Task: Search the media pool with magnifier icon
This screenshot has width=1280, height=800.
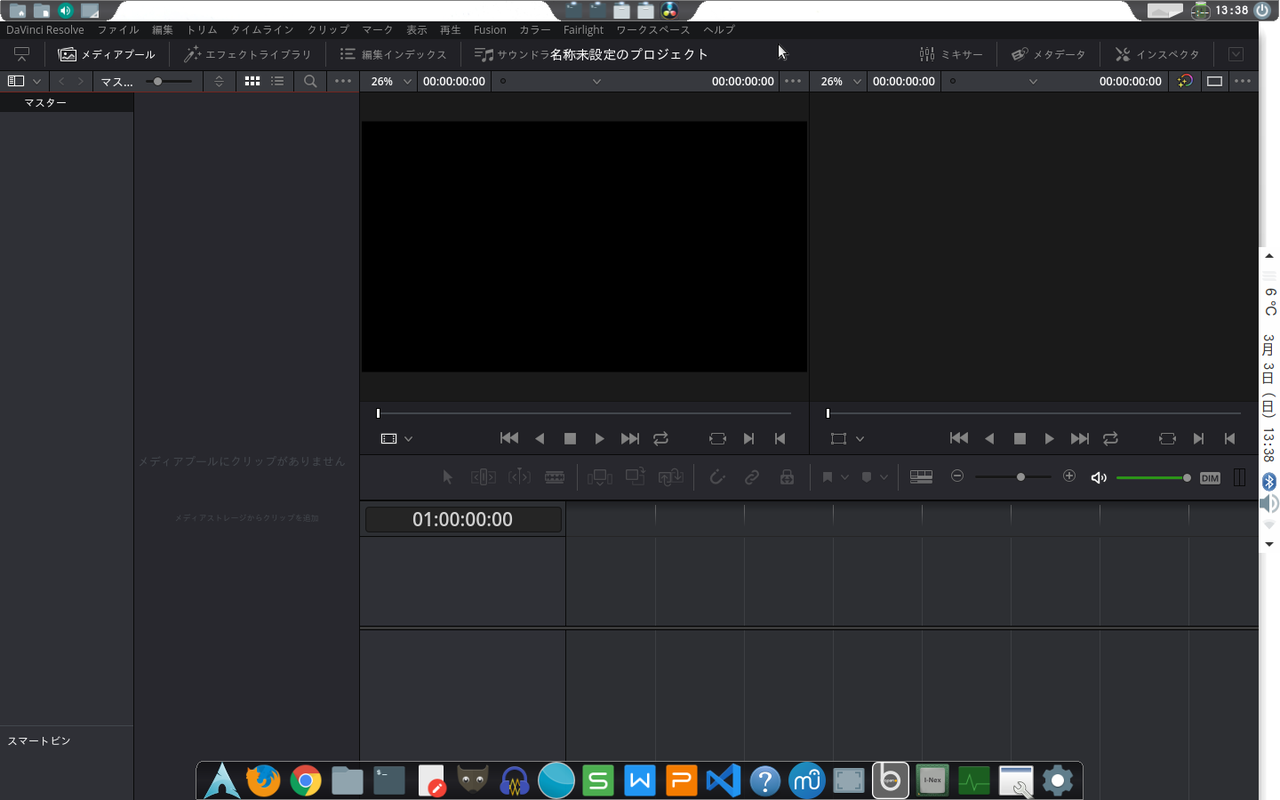Action: pyautogui.click(x=310, y=81)
